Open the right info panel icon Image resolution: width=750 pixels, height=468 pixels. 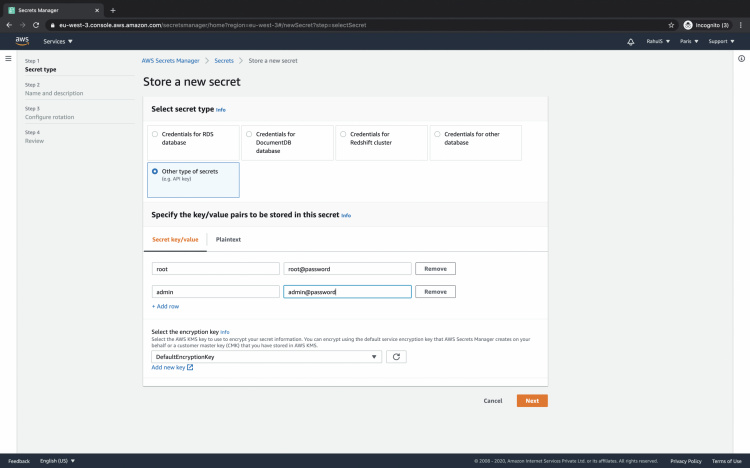click(x=741, y=59)
